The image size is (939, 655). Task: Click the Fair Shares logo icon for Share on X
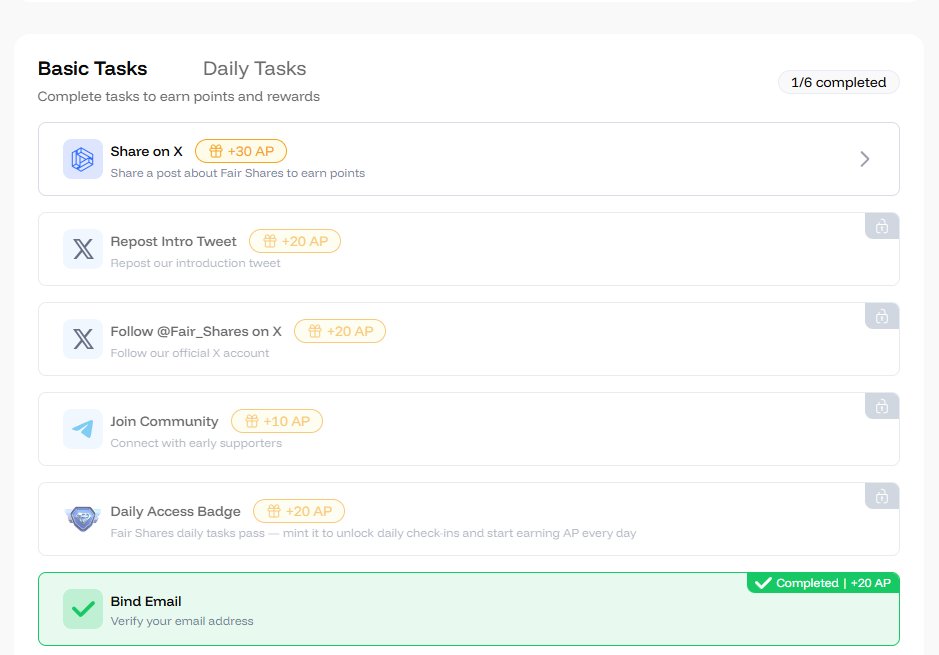coord(83,159)
